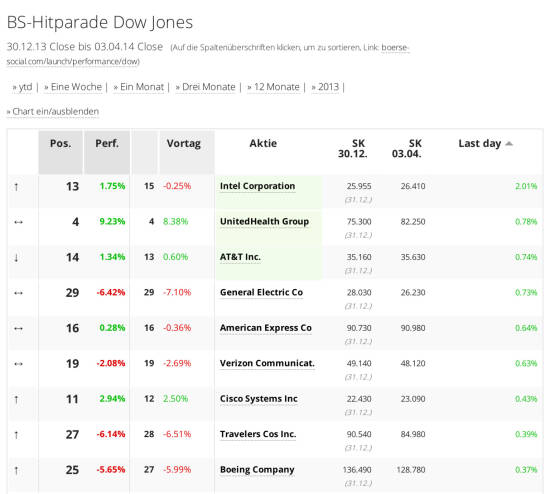The width and height of the screenshot is (550, 494).
Task: Click the up arrow in Boeing Company row
Action: pos(16,470)
